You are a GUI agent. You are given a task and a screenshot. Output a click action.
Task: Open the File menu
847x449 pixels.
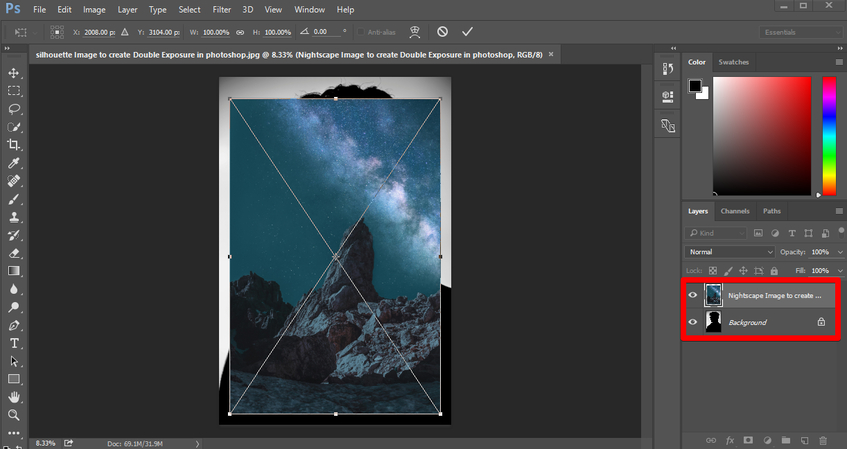[39, 10]
